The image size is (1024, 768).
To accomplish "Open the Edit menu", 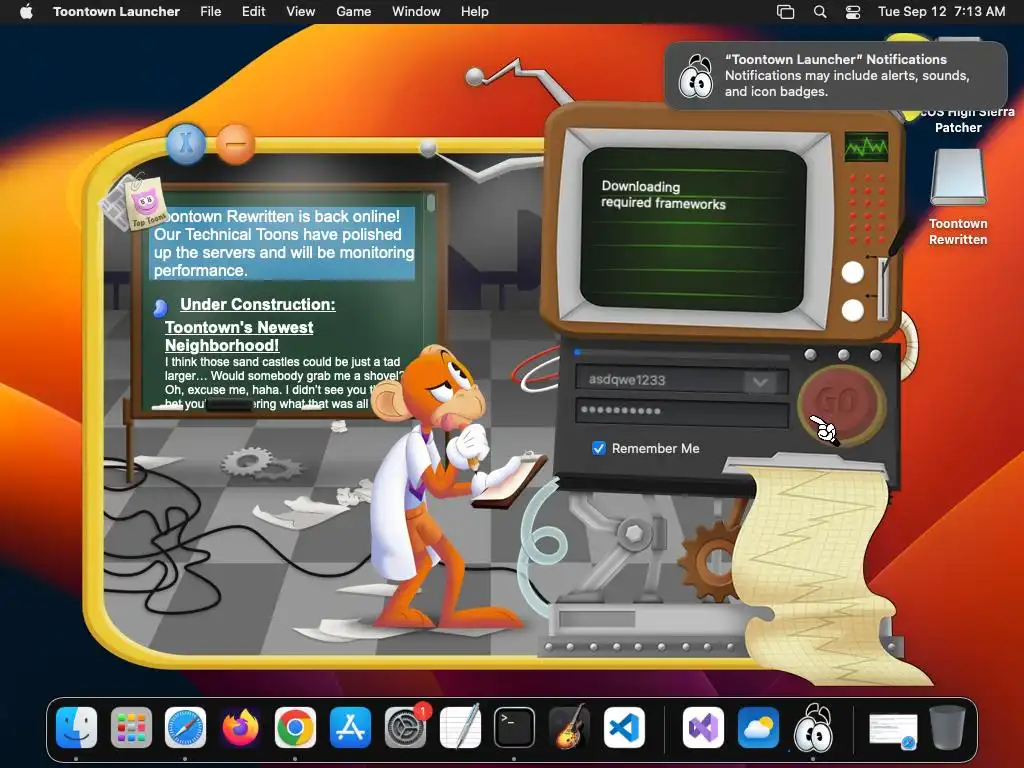I will pos(253,11).
